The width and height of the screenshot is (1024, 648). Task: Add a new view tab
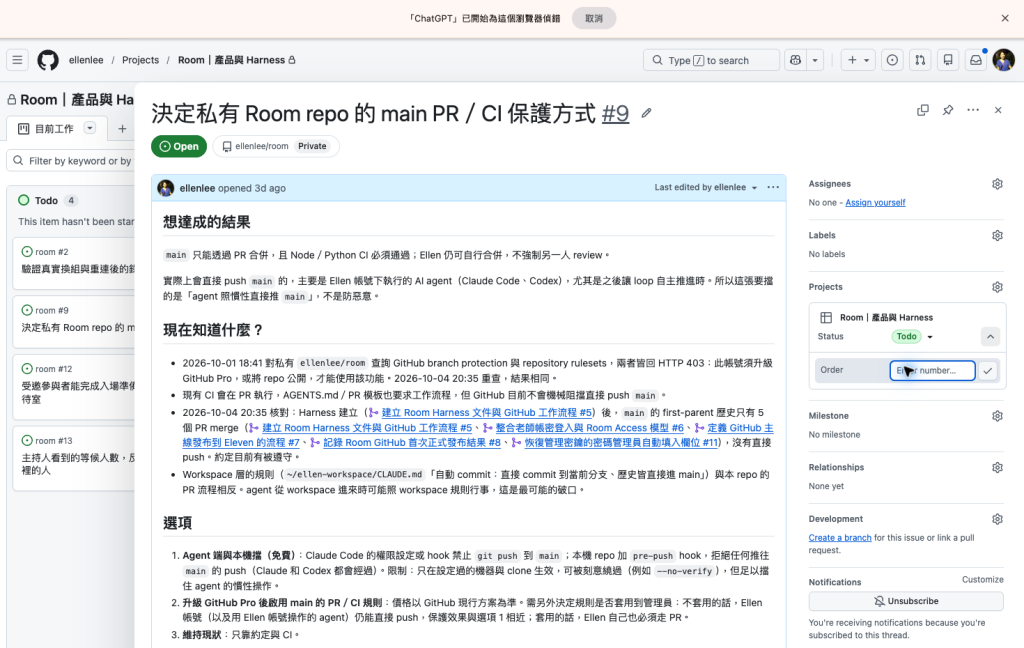(x=122, y=129)
